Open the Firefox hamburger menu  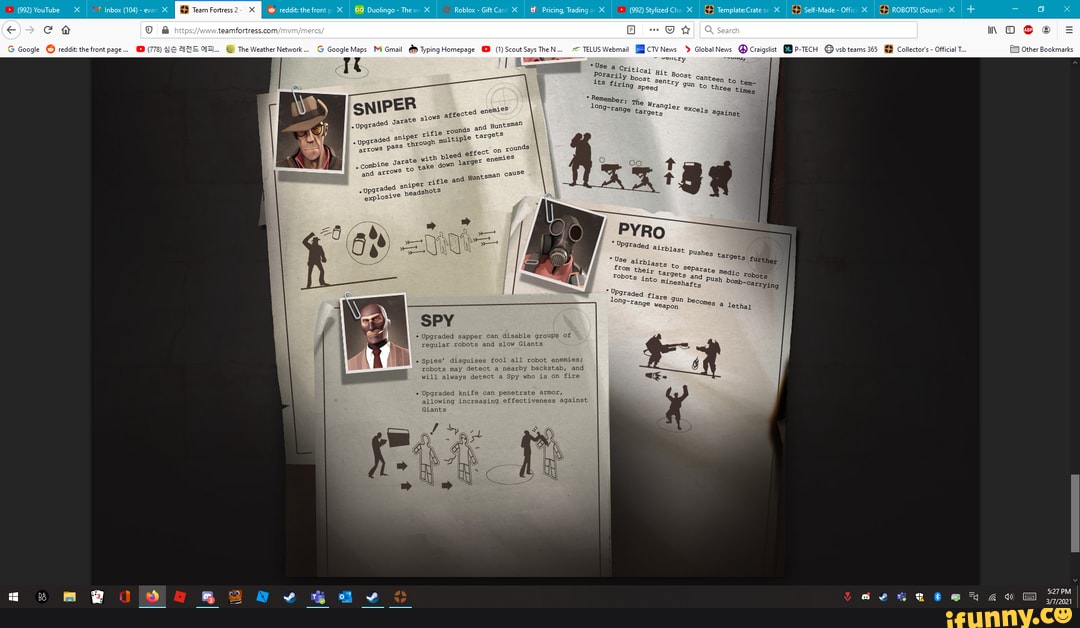1068,30
